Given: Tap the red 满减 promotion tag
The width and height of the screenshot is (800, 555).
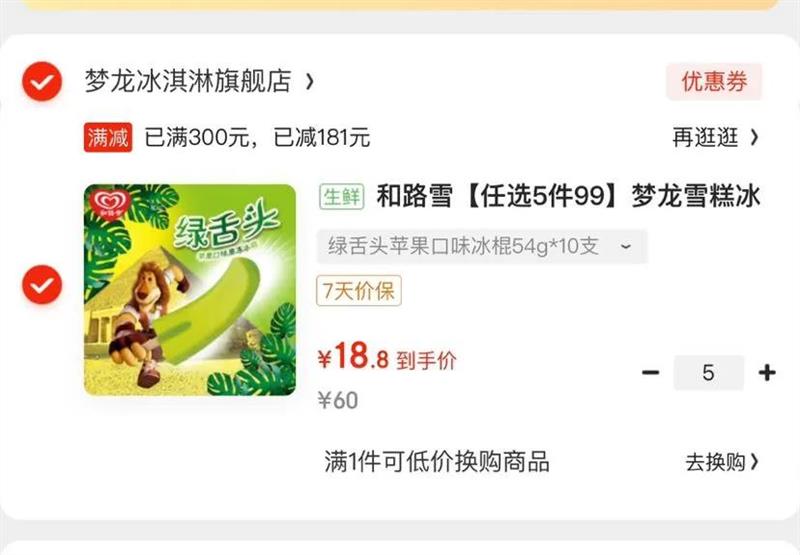Looking at the screenshot, I should click(108, 137).
